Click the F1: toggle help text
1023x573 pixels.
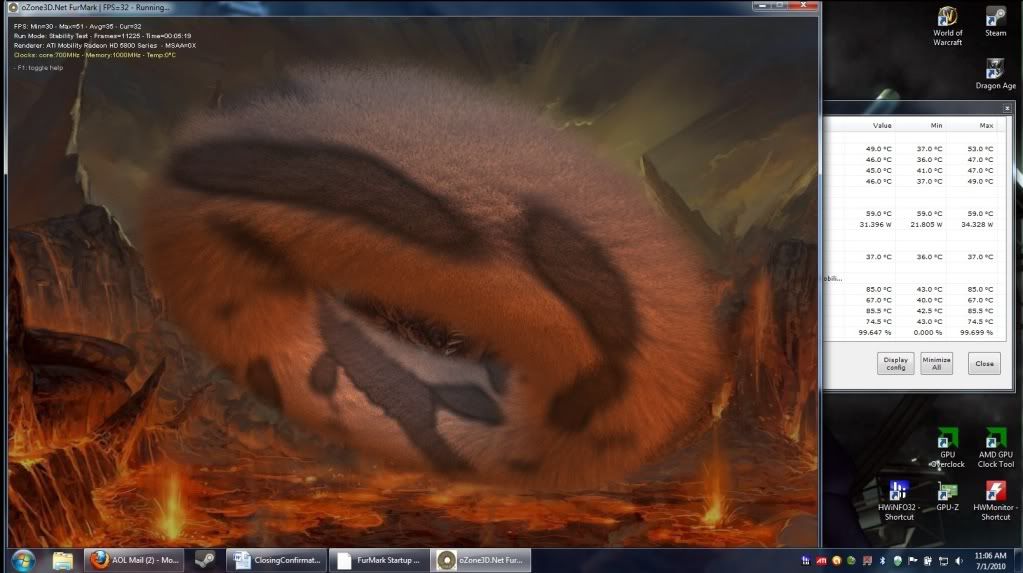[38, 68]
